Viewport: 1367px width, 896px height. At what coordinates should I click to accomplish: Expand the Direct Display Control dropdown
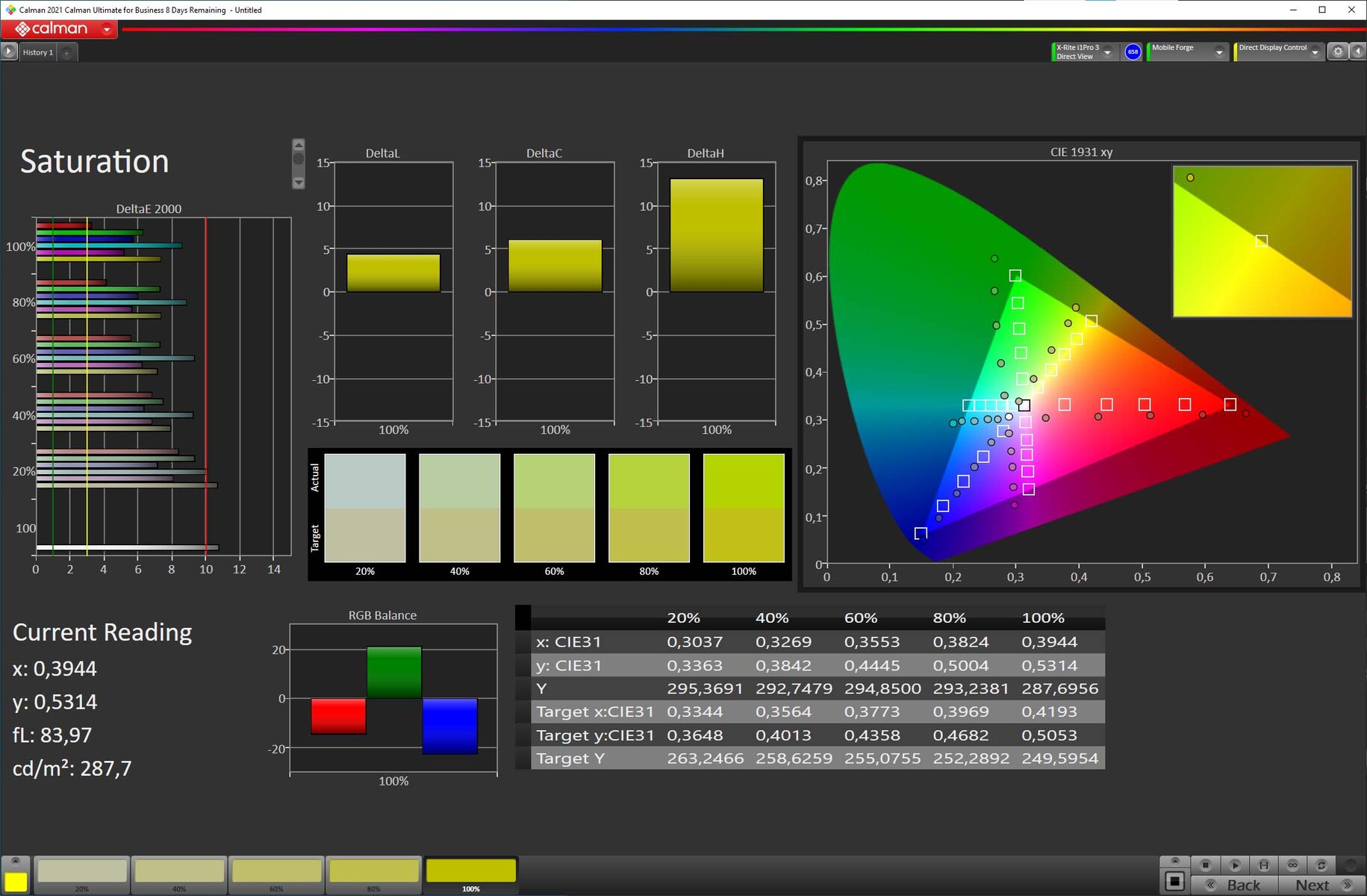[x=1315, y=52]
